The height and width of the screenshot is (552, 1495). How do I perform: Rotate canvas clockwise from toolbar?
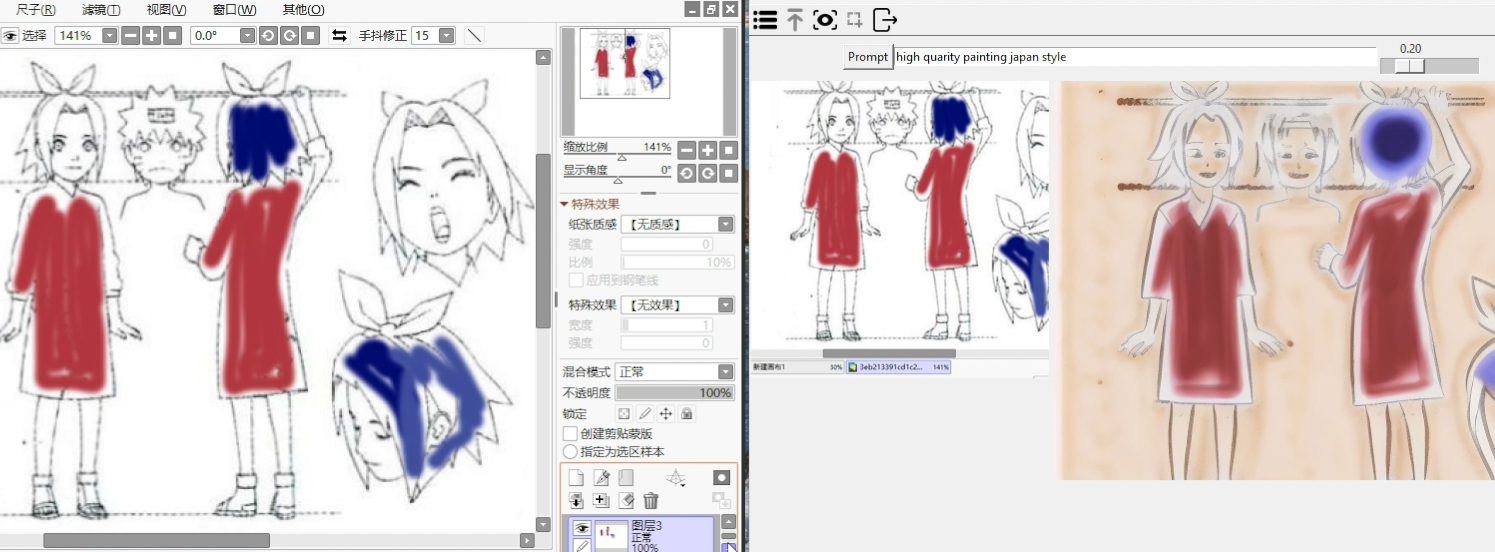pos(289,36)
